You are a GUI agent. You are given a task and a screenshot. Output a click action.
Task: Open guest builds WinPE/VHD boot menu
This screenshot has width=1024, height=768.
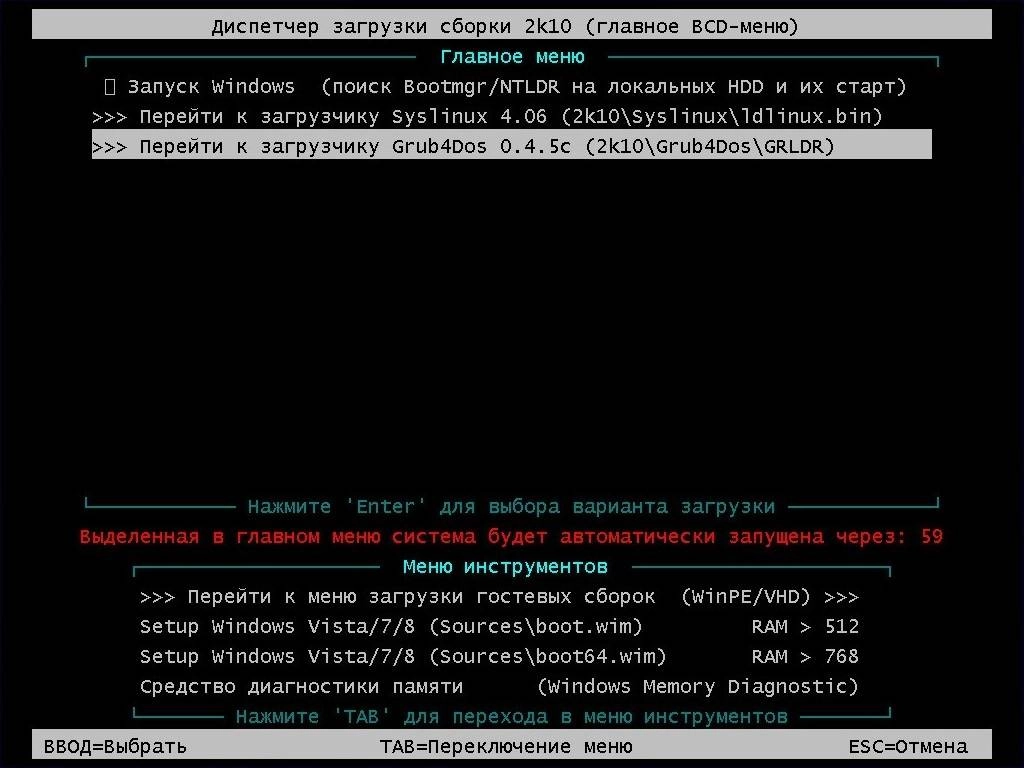(499, 597)
